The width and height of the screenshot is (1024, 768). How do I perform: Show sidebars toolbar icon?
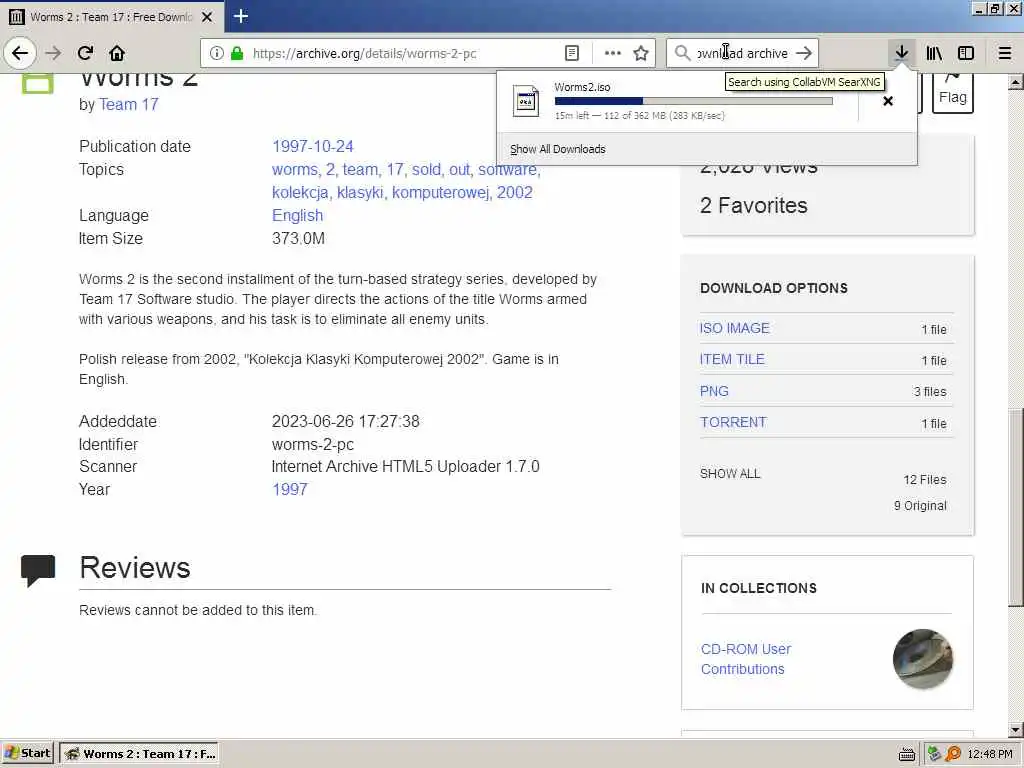point(966,53)
